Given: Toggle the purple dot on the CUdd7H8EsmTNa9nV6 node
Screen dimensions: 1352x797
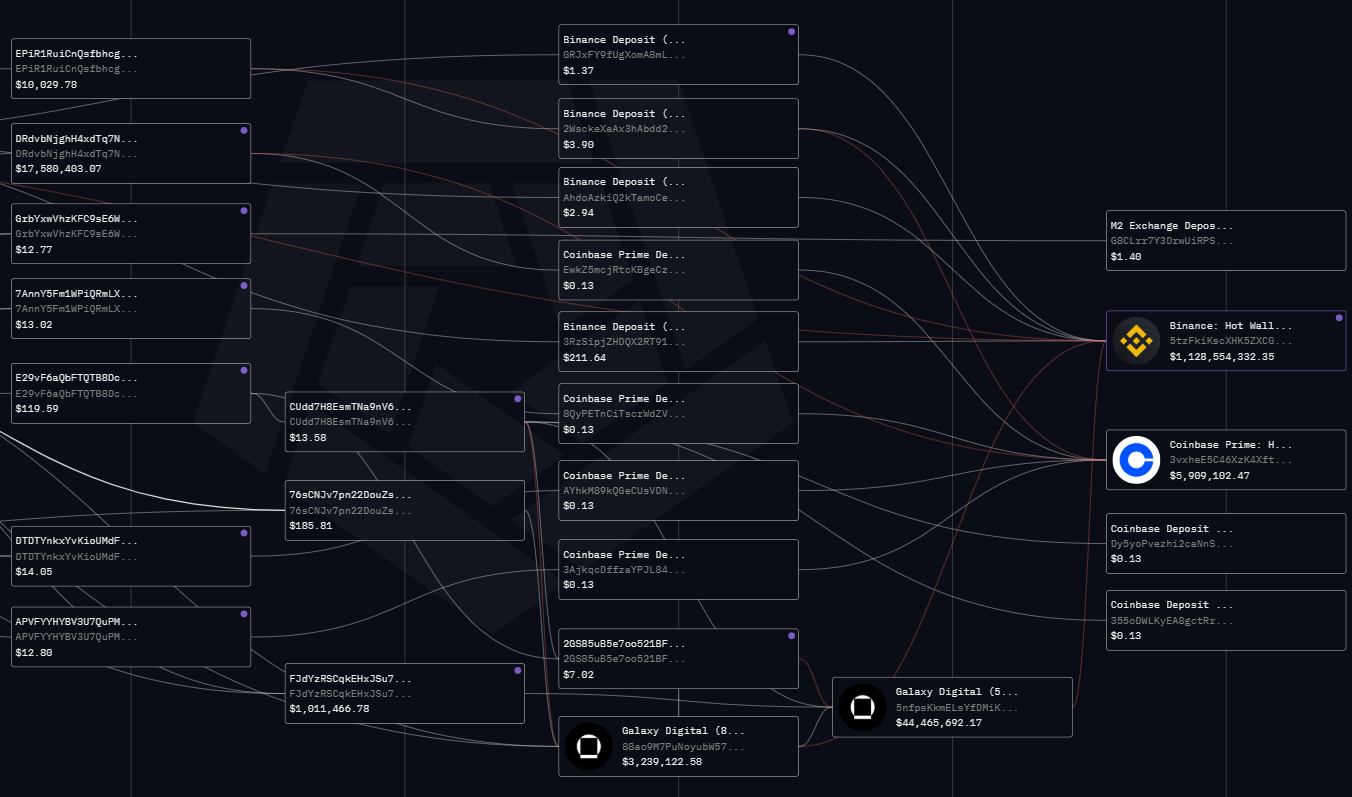Looking at the screenshot, I should [517, 398].
